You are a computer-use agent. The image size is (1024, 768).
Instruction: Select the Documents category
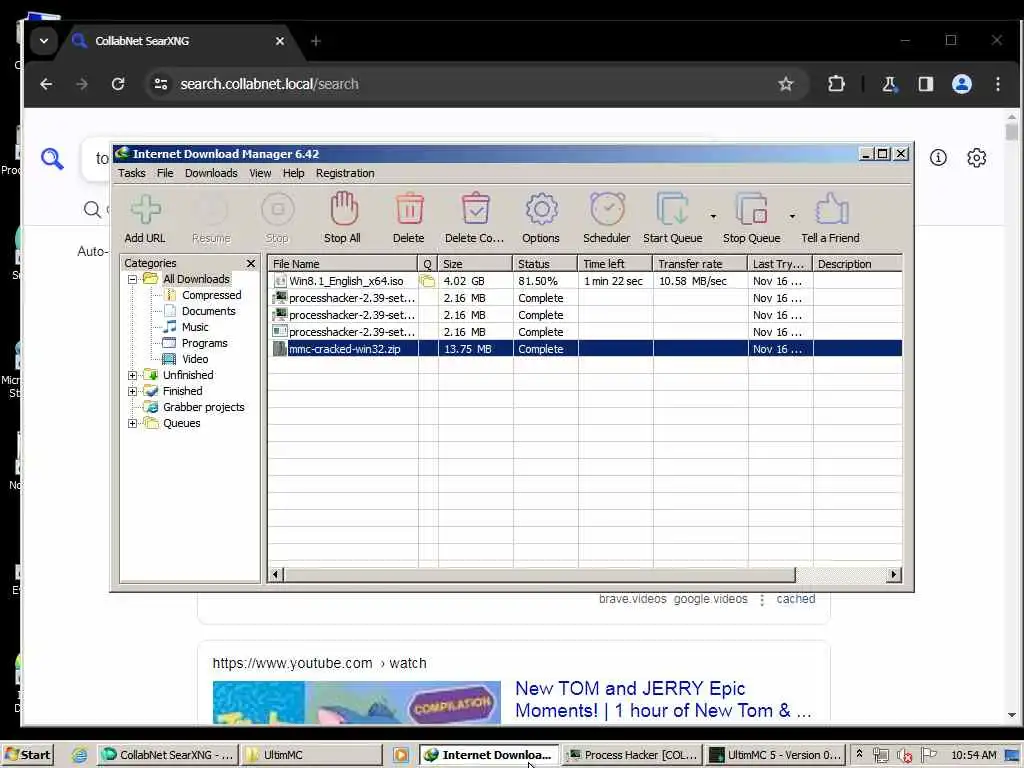click(208, 312)
